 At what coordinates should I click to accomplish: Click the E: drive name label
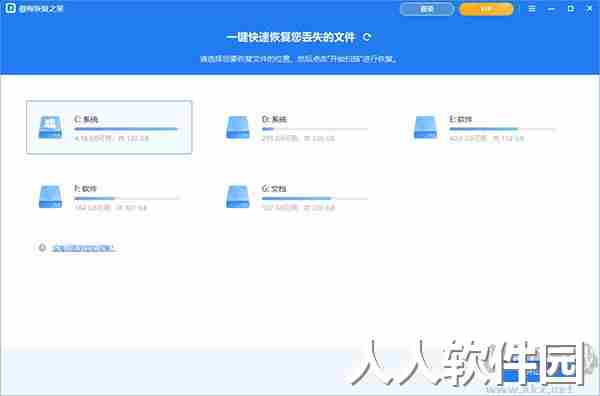[460, 119]
